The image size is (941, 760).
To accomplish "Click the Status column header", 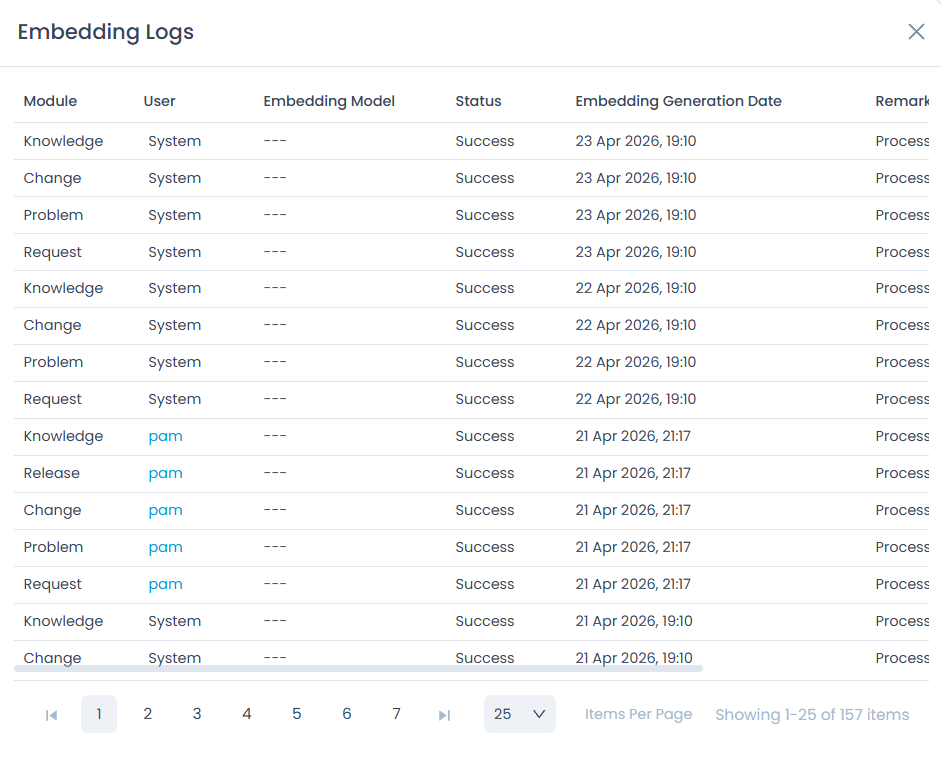I will point(478,101).
